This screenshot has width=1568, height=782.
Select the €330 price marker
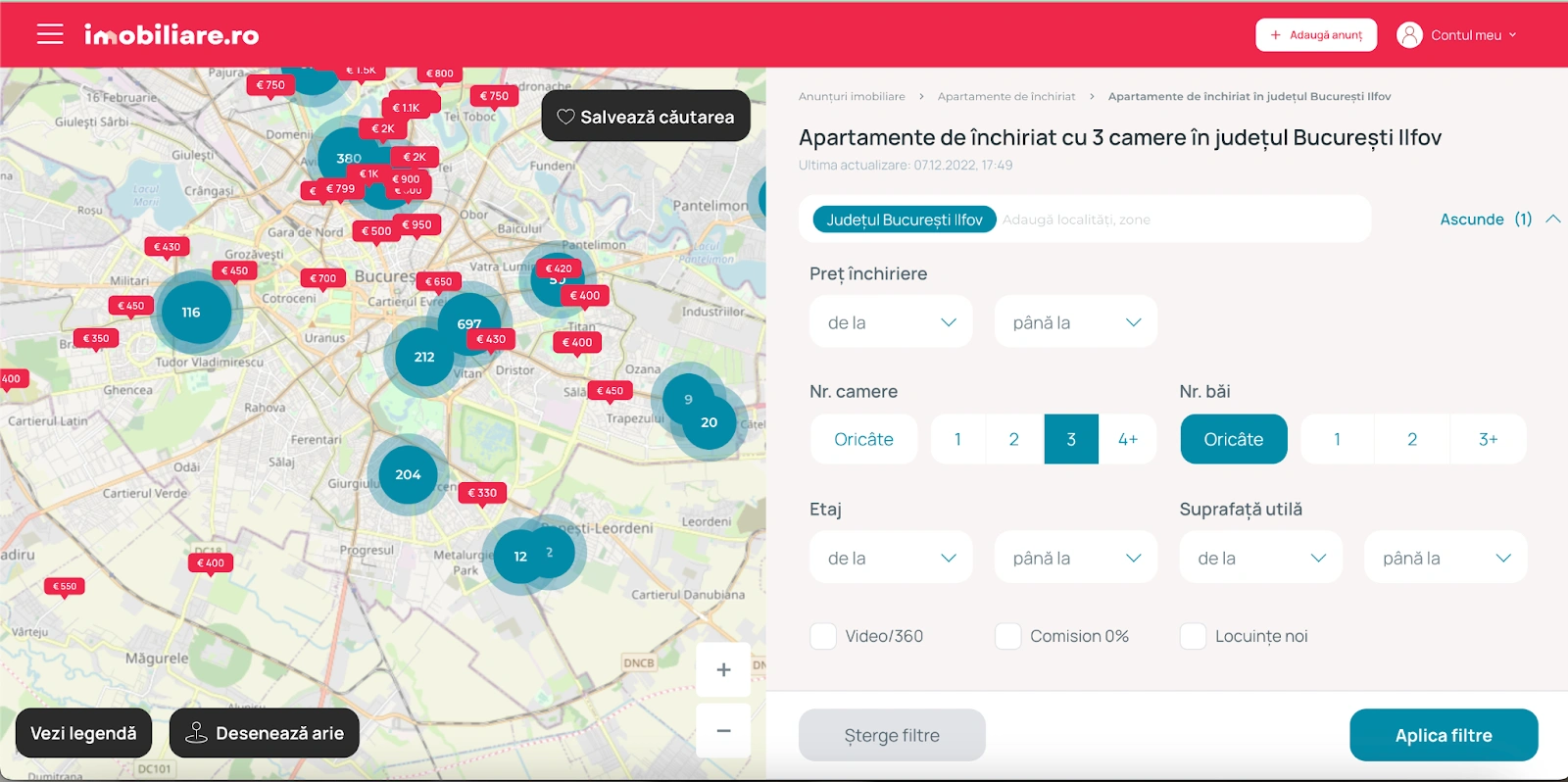pyautogui.click(x=482, y=493)
